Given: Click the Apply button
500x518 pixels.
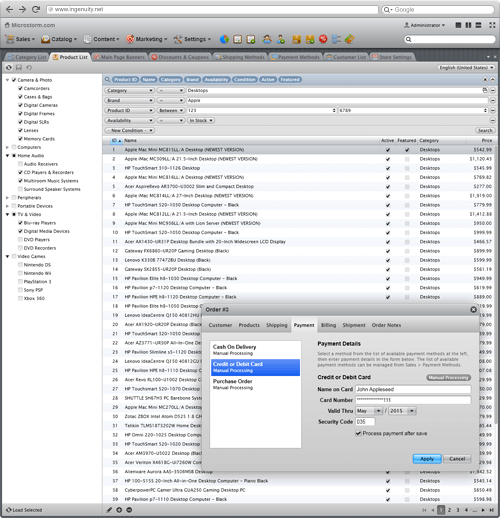Looking at the screenshot, I should coord(427,459).
